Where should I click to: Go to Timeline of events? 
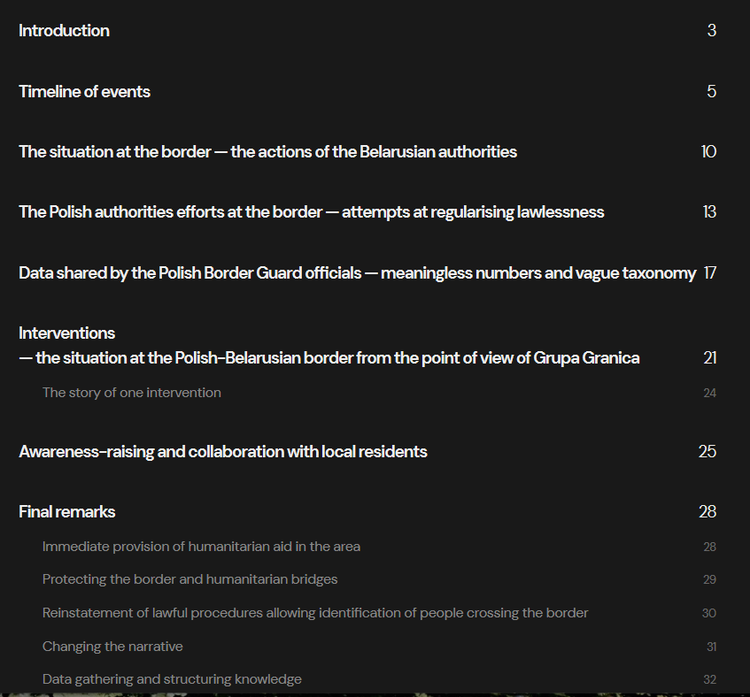[84, 91]
